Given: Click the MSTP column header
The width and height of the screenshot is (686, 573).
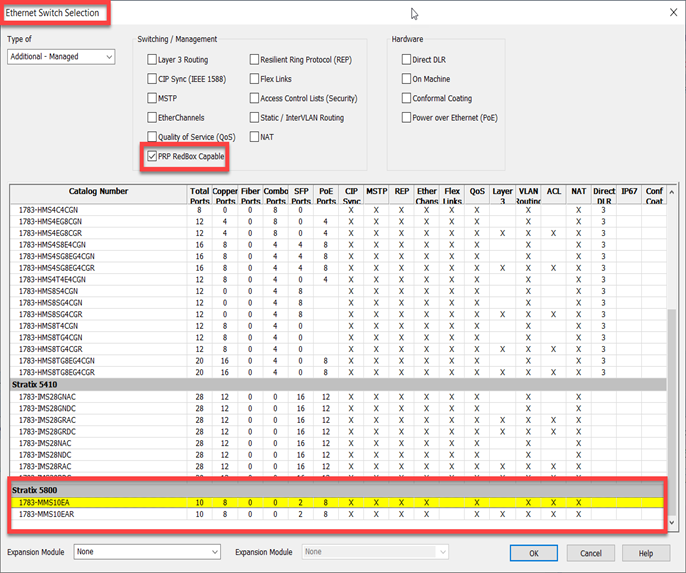Looking at the screenshot, I should click(376, 195).
